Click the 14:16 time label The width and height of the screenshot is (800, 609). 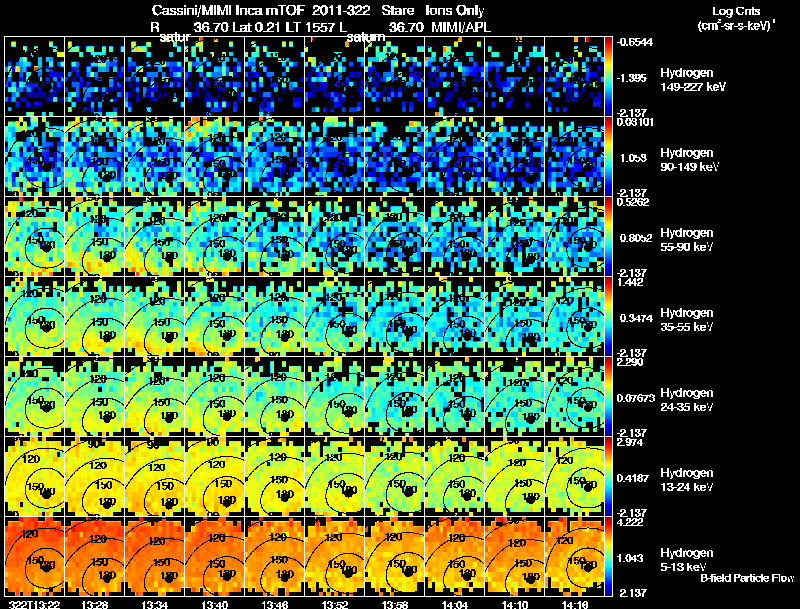(x=574, y=604)
